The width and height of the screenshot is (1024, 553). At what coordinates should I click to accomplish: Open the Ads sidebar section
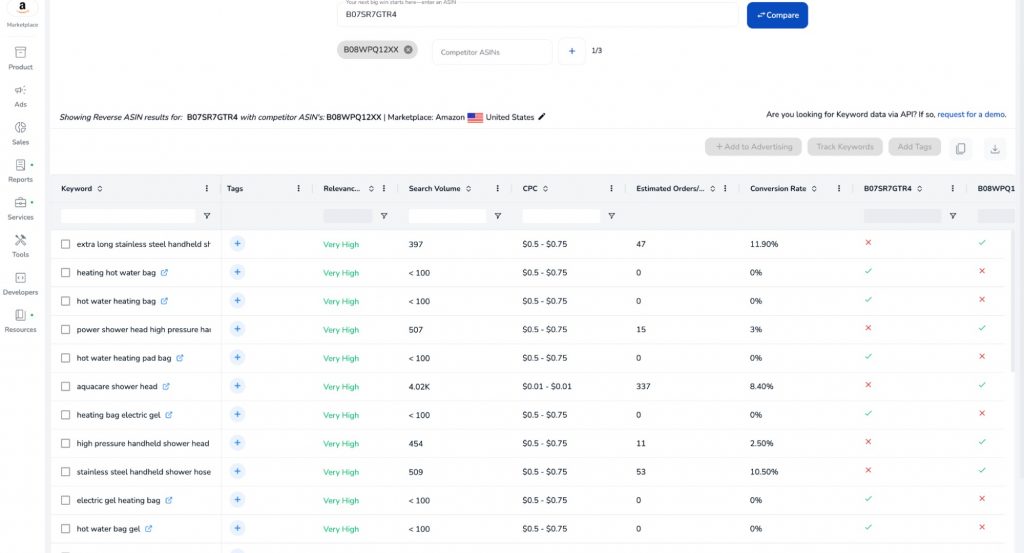20,96
